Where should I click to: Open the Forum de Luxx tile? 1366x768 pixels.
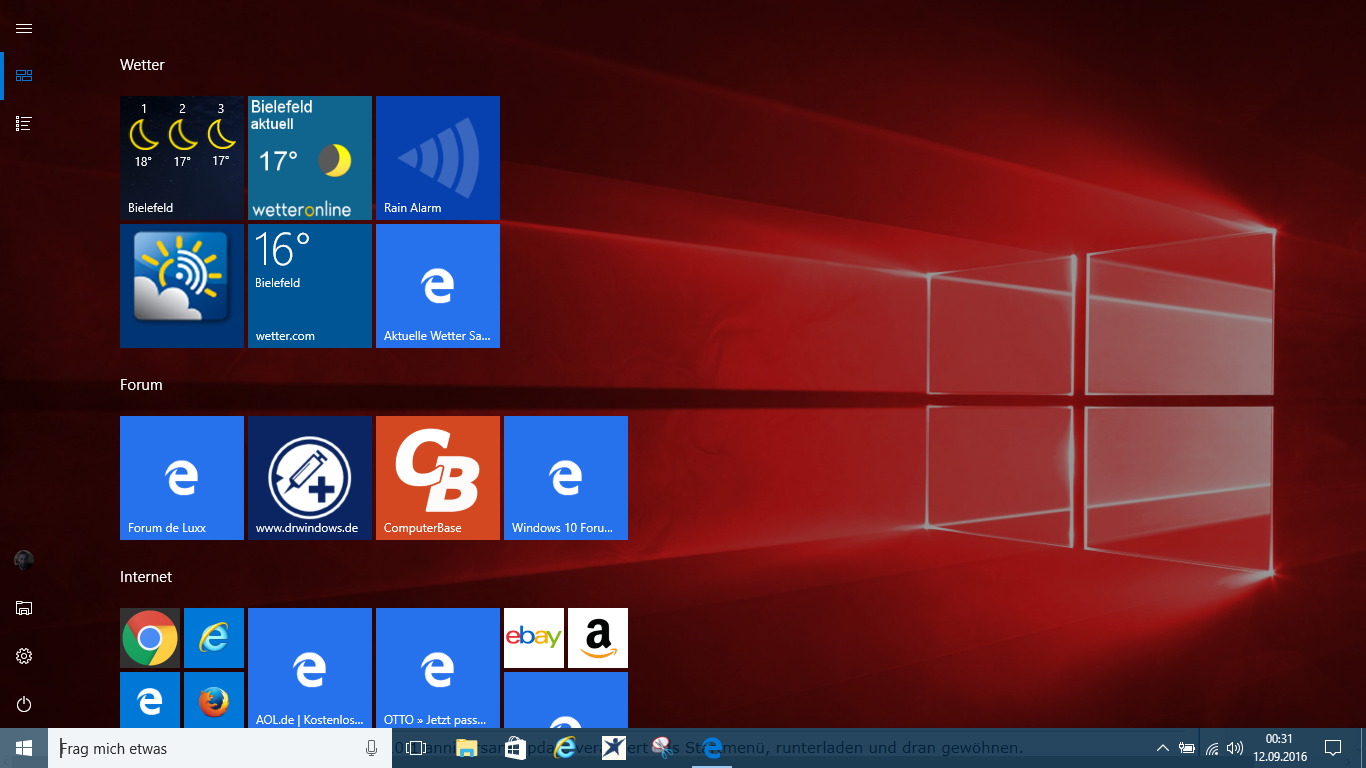[182, 478]
